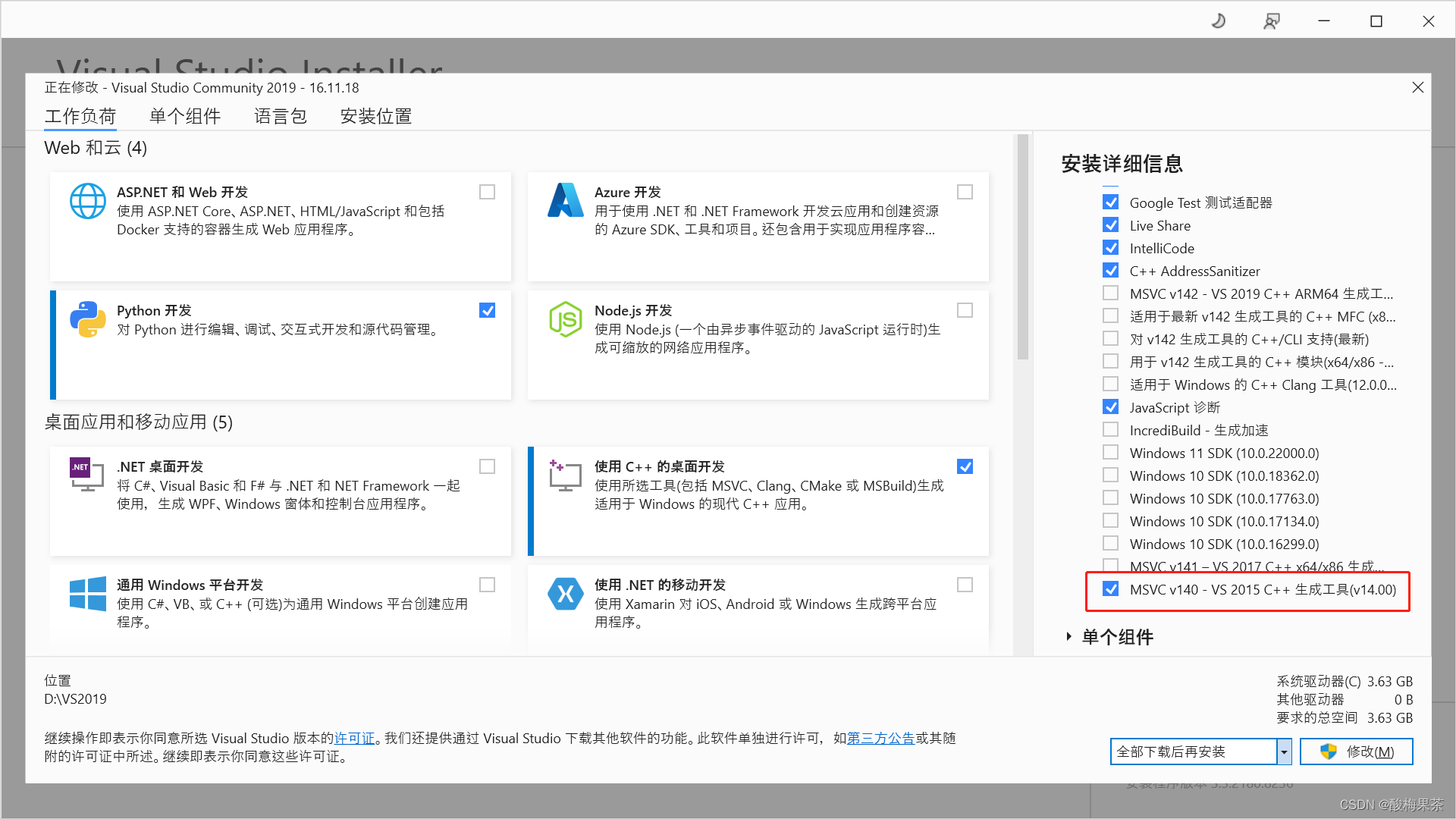This screenshot has width=1456, height=819.
Task: Expand the 单个组件 section in details pane
Action: pyautogui.click(x=1068, y=637)
